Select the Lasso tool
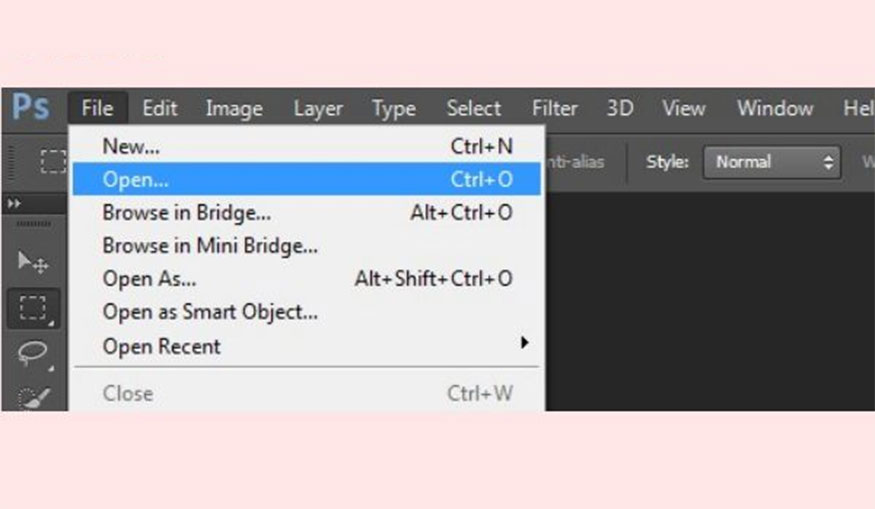This screenshot has height=509, width=875. pos(33,352)
